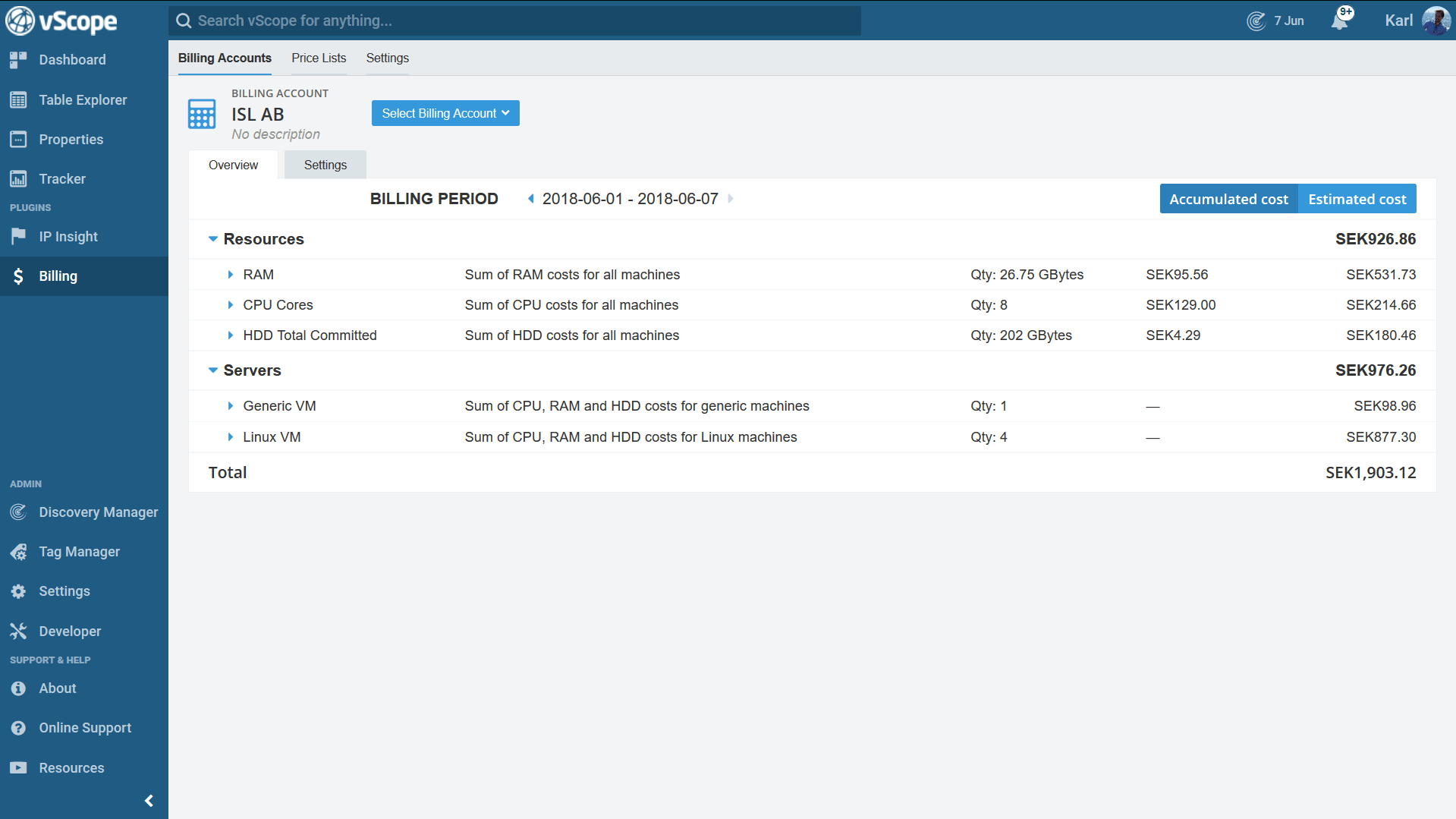
Task: Open the top Settings tab
Action: tap(388, 58)
